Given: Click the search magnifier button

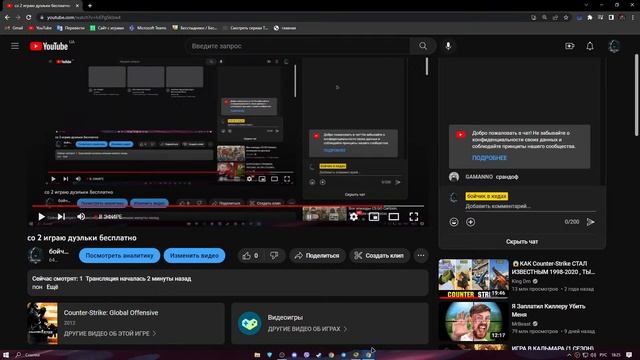Looking at the screenshot, I should pos(423,46).
